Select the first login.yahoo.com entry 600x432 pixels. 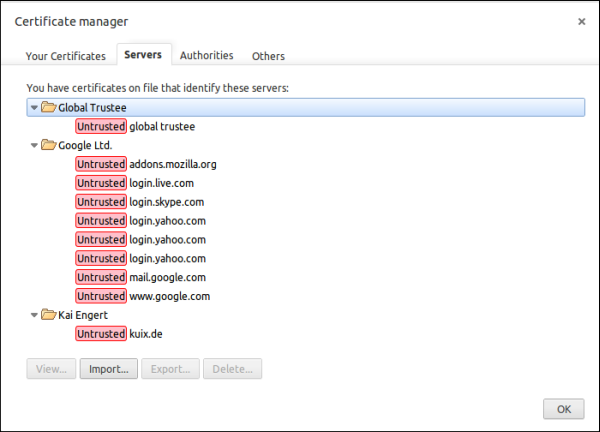click(168, 221)
